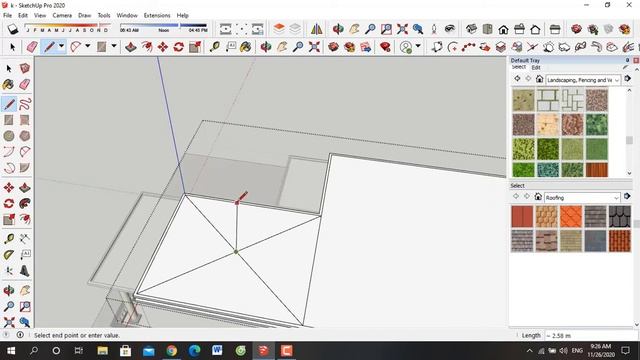Select the Pie tool

click(25, 168)
